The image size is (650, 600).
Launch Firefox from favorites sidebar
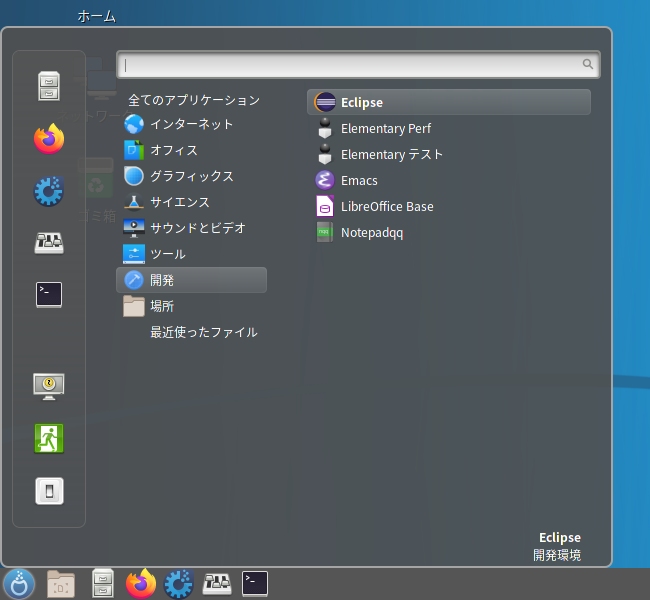point(49,139)
